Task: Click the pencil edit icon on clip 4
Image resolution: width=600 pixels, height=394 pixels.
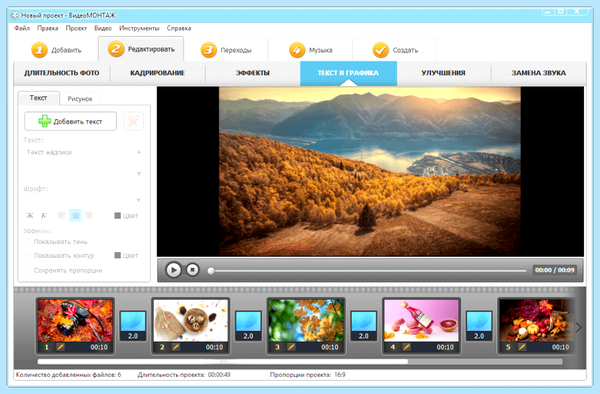Action: click(x=406, y=347)
